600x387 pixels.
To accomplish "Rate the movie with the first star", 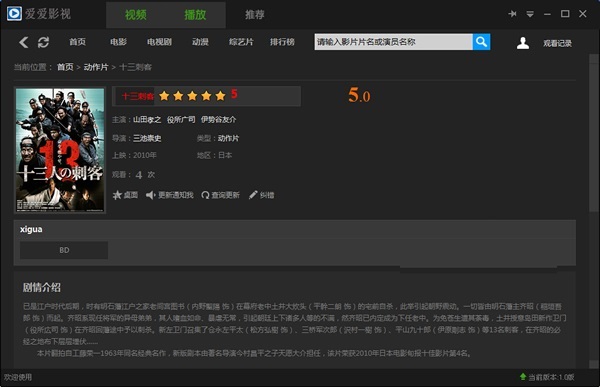I will point(164,96).
